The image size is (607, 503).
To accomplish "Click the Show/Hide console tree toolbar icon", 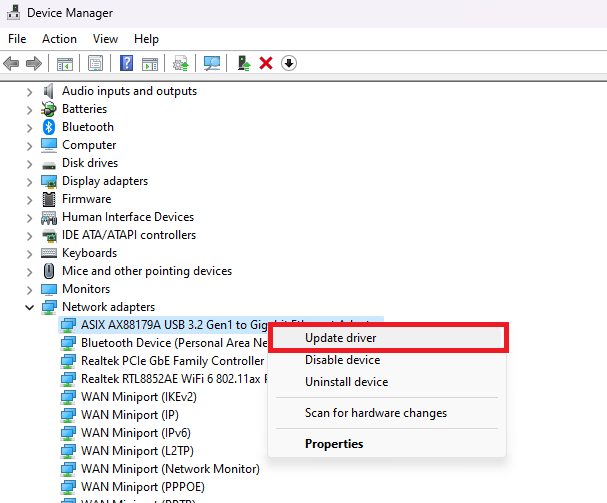I will pos(65,63).
